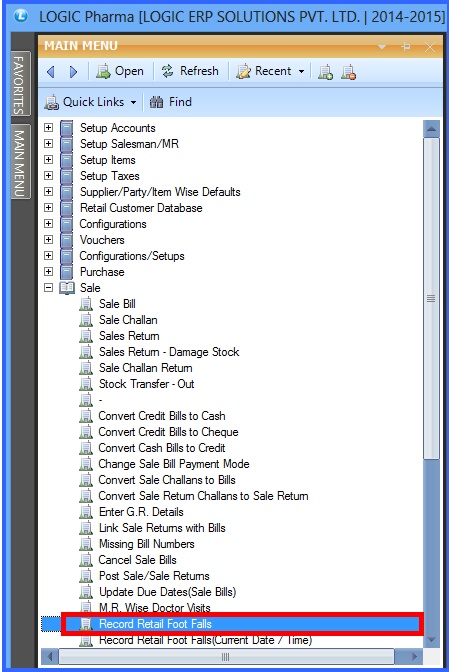The image size is (449, 672).
Task: Open the Main Menu panel options arrow
Action: click(382, 47)
